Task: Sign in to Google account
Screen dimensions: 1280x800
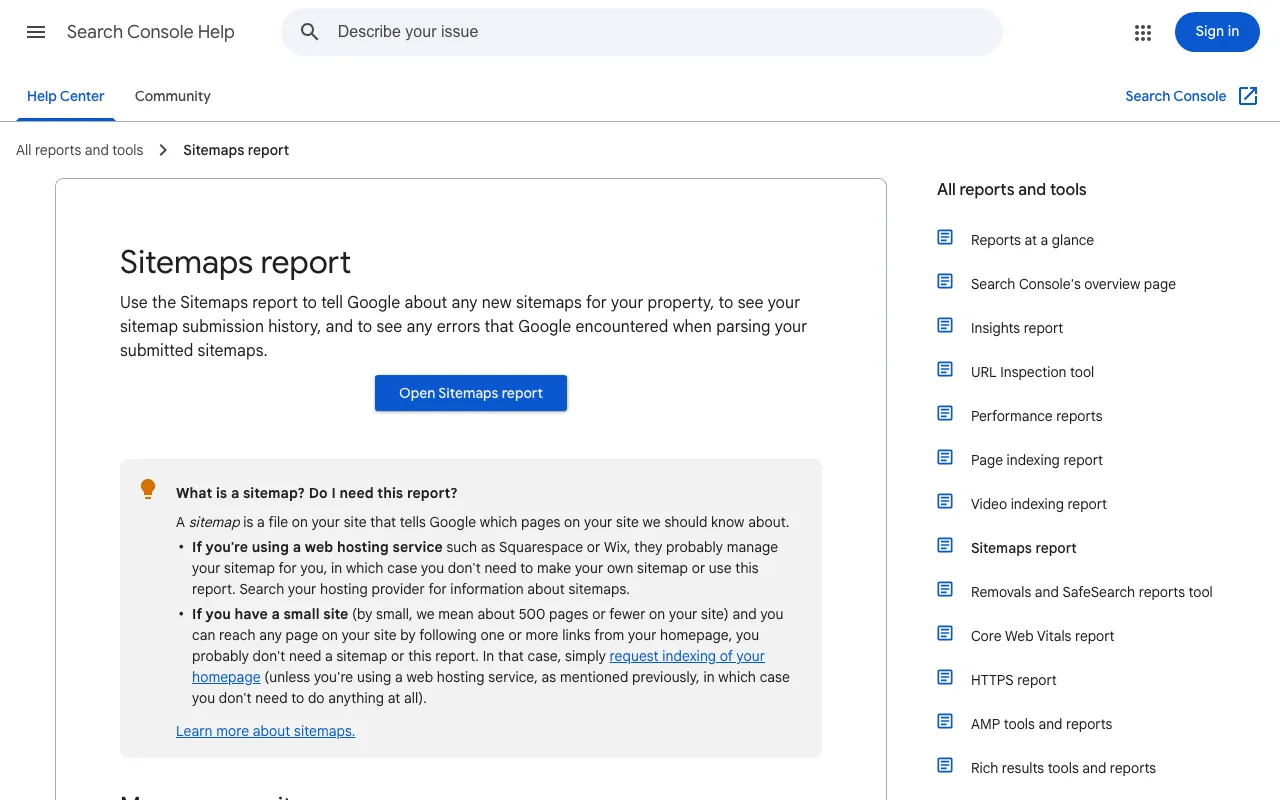Action: pyautogui.click(x=1217, y=32)
